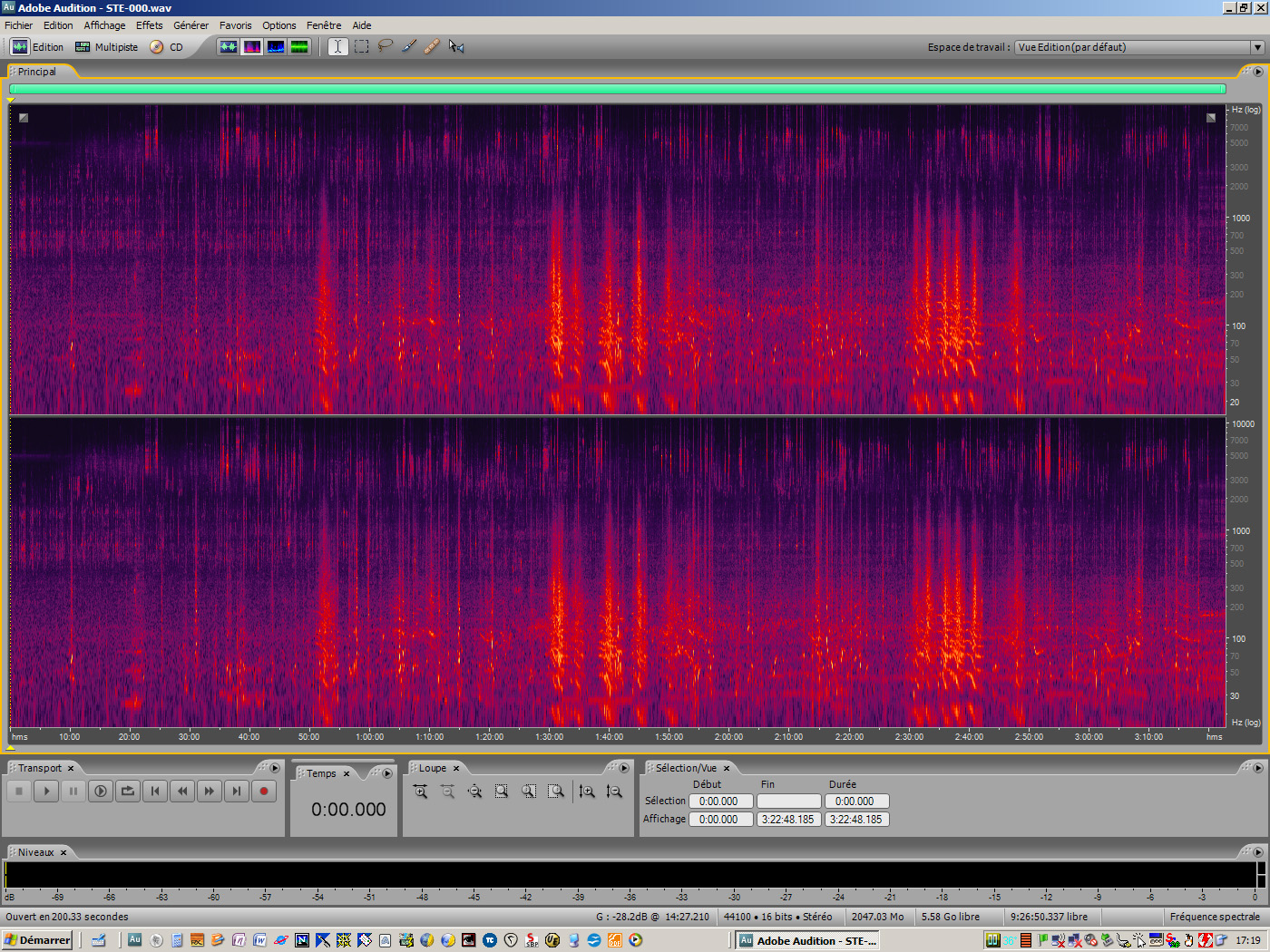Select the scrub tool
This screenshot has width=1270, height=952.
[455, 46]
